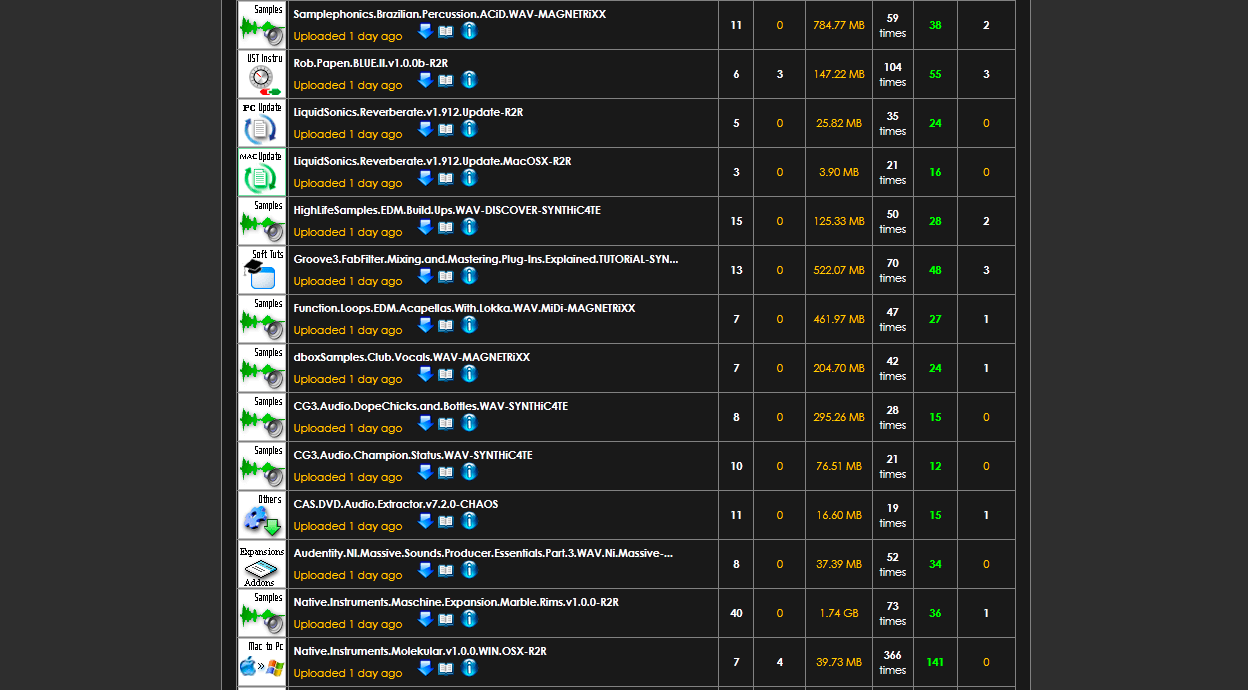Open Native.Instruments.Molekular.v1.0.0.WIN.OSX-R2R link
1248x690 pixels.
point(420,651)
